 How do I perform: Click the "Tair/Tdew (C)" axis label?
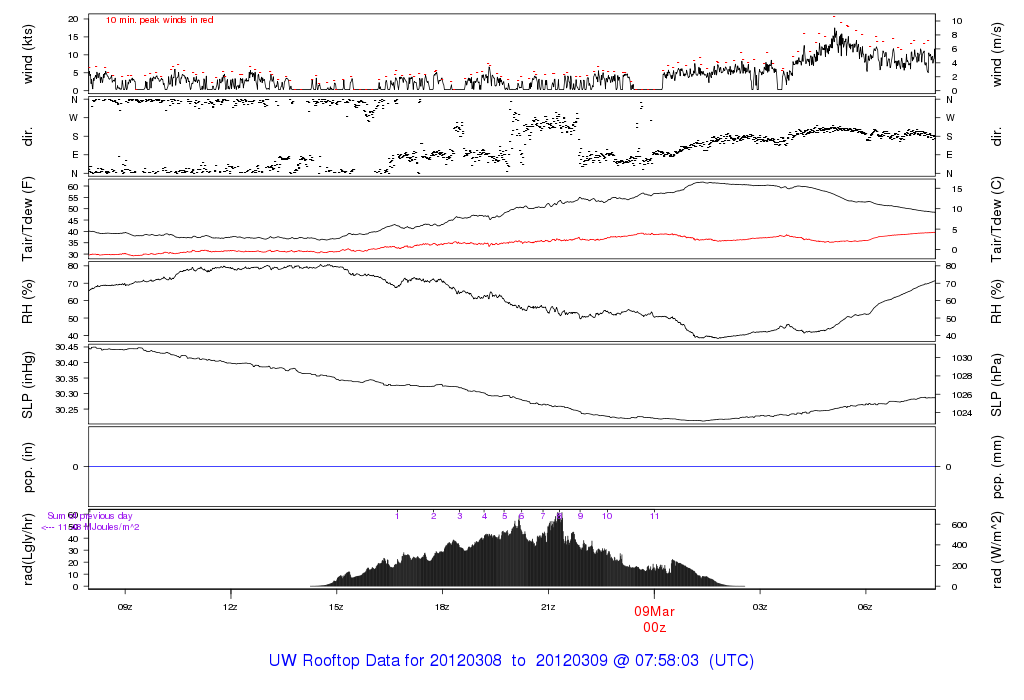click(996, 219)
